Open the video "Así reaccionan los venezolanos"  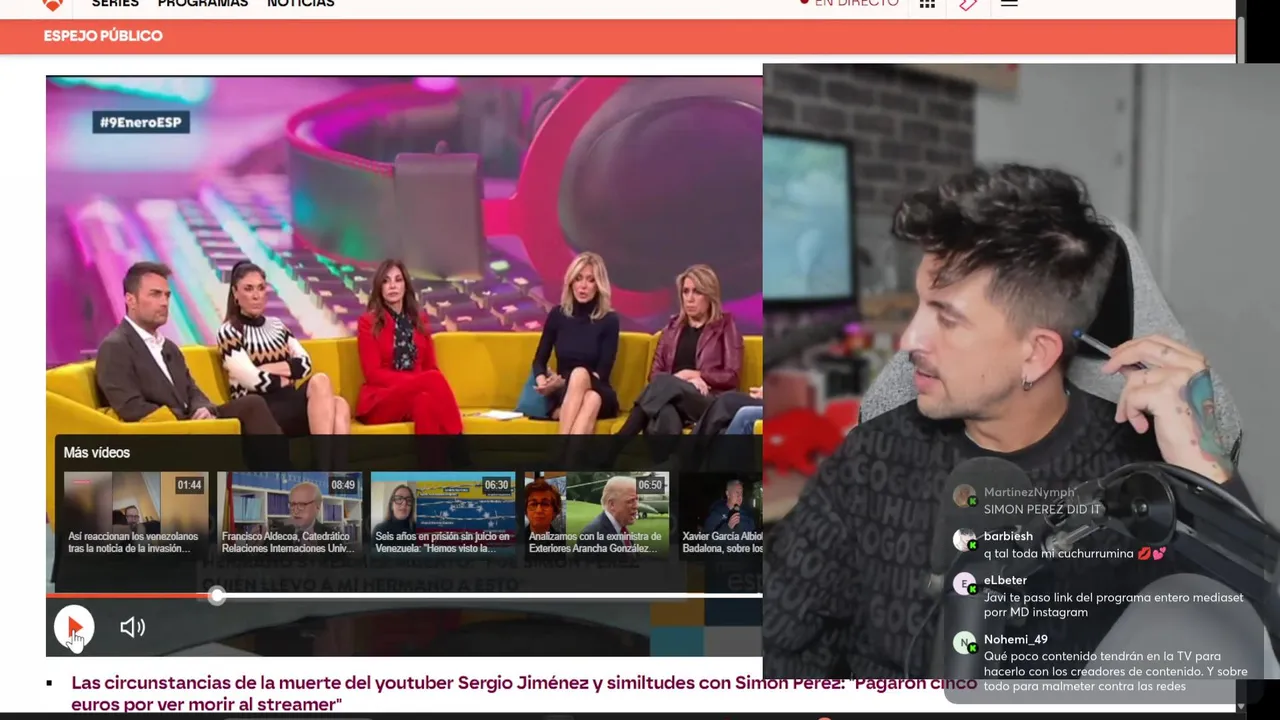click(136, 514)
